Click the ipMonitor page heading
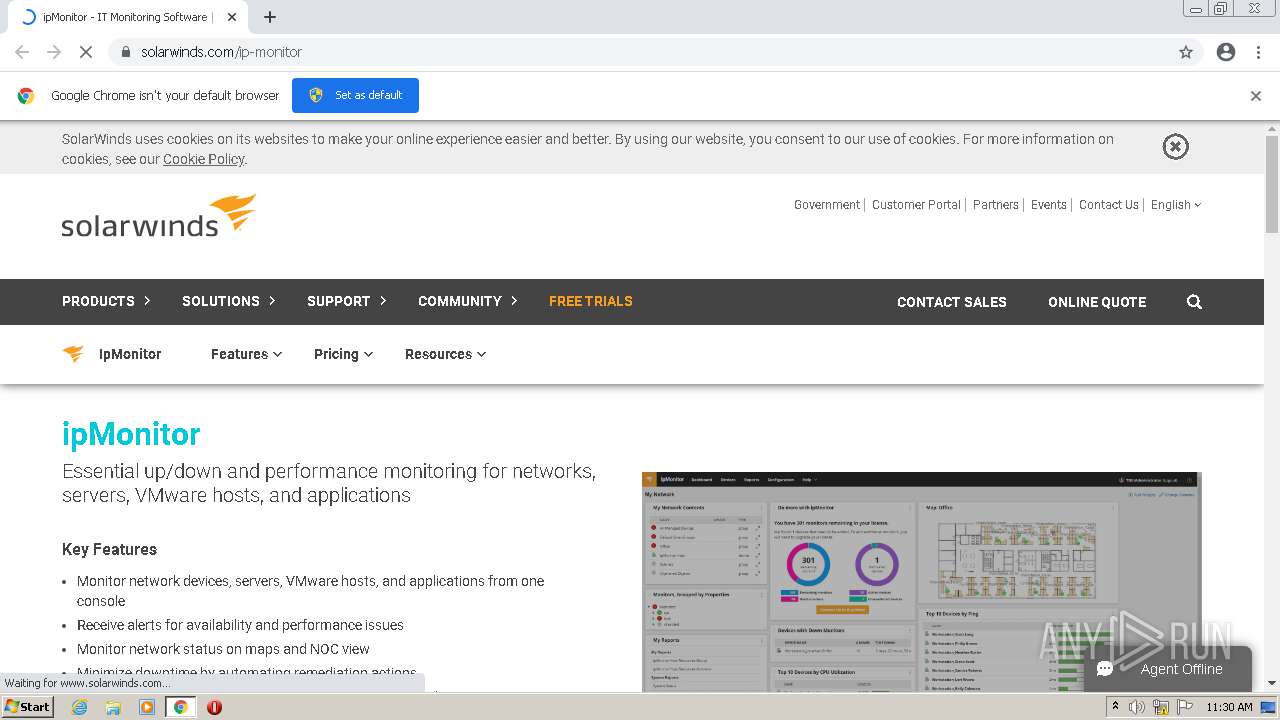Viewport: 1280px width, 720px height. (131, 434)
